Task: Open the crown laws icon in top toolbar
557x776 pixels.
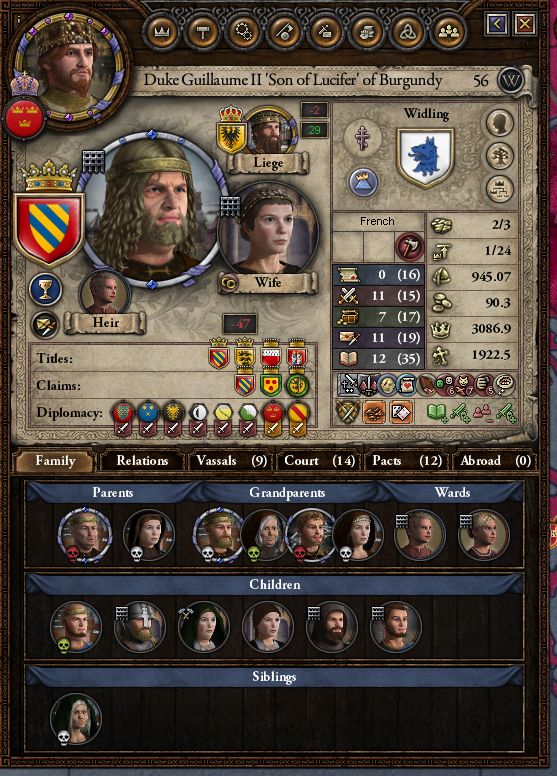Action: coord(162,32)
